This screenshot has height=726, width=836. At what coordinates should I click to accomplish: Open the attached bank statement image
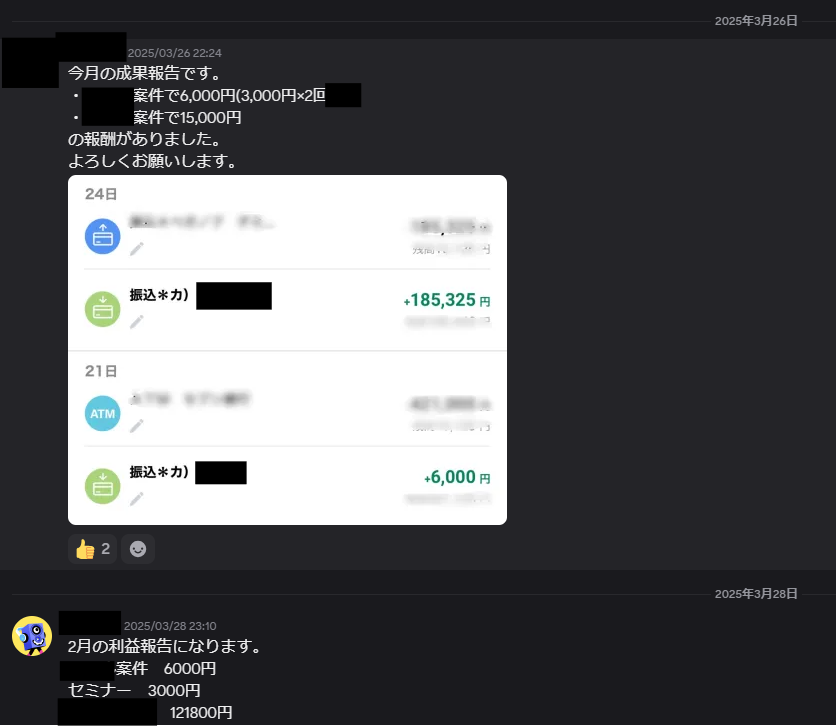click(x=287, y=350)
